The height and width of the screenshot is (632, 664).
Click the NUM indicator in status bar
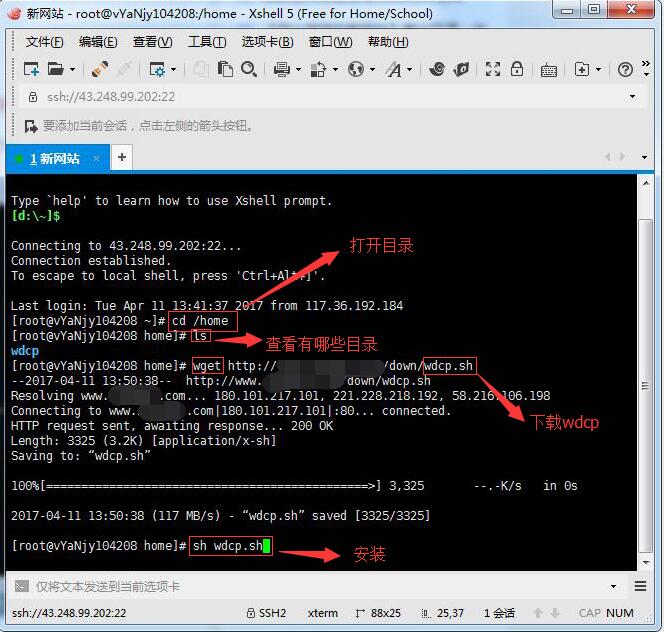click(620, 613)
